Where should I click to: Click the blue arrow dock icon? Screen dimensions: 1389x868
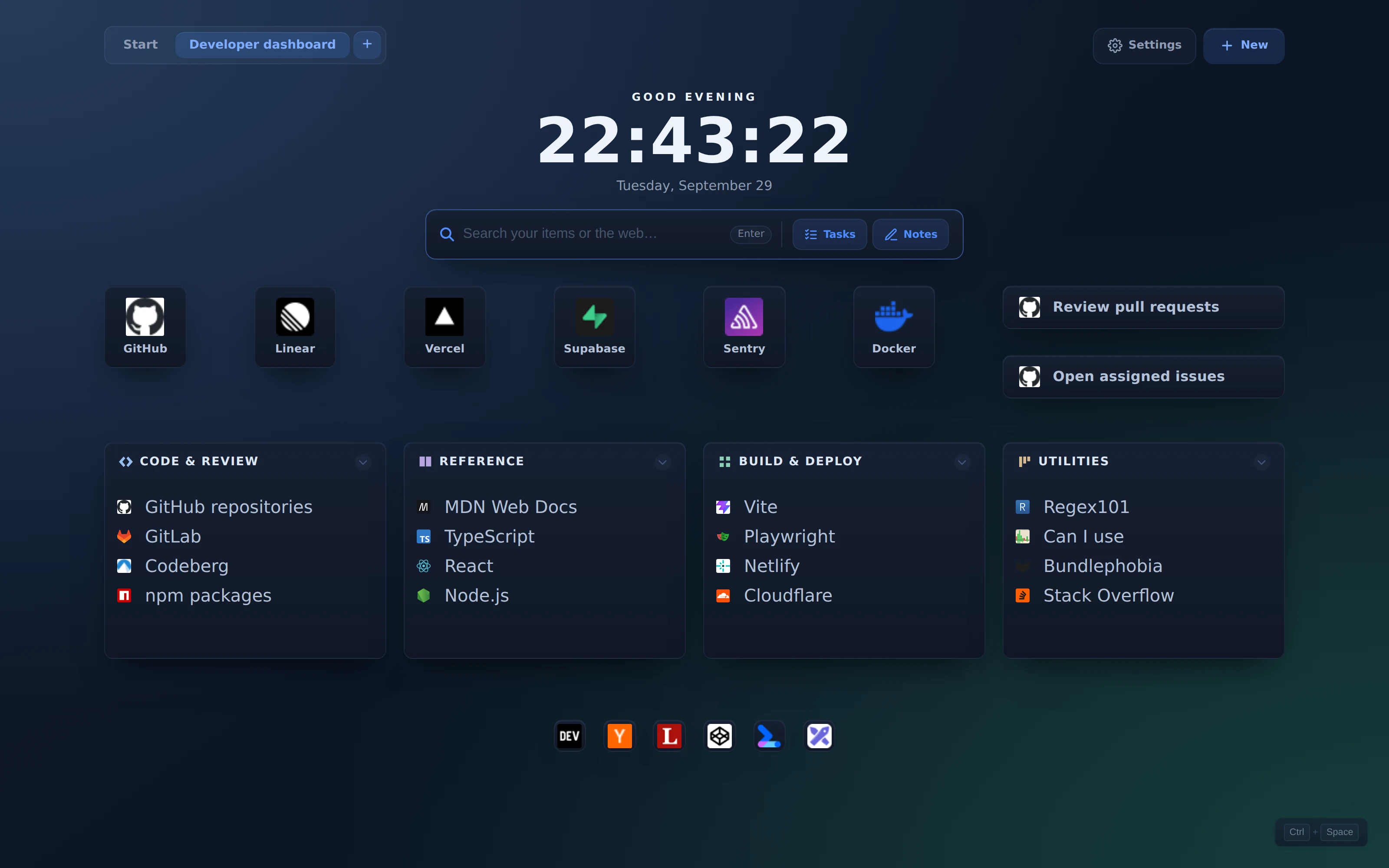(x=769, y=736)
